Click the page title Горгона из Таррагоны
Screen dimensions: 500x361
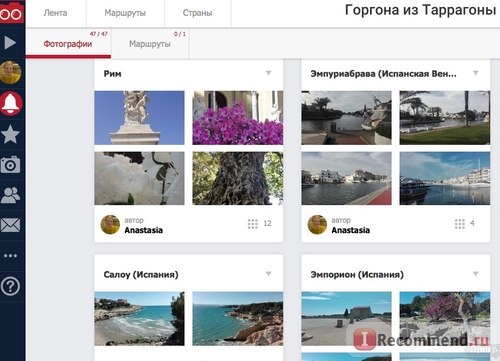pos(420,10)
